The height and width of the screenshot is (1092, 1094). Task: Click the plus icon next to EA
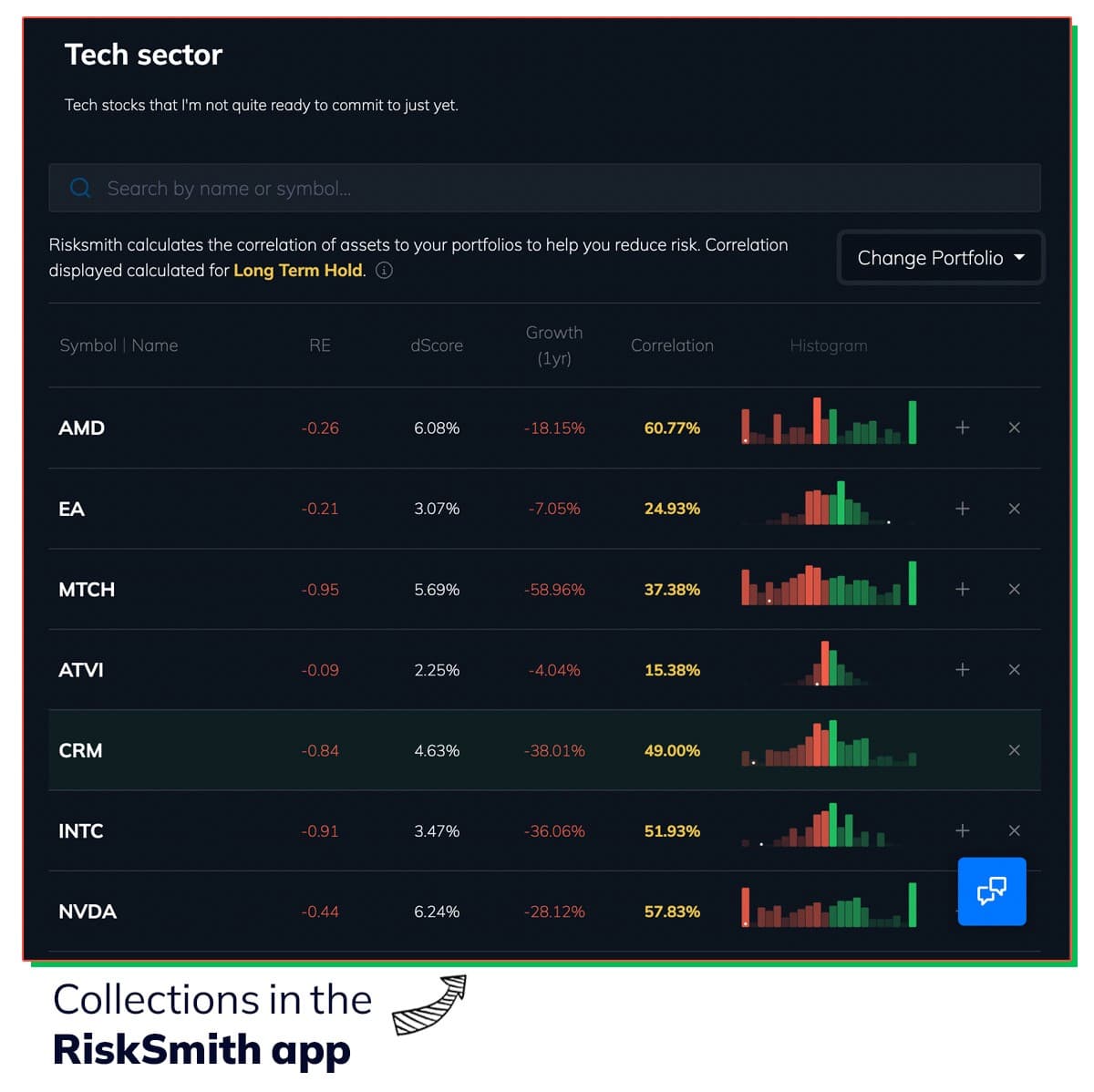962,509
